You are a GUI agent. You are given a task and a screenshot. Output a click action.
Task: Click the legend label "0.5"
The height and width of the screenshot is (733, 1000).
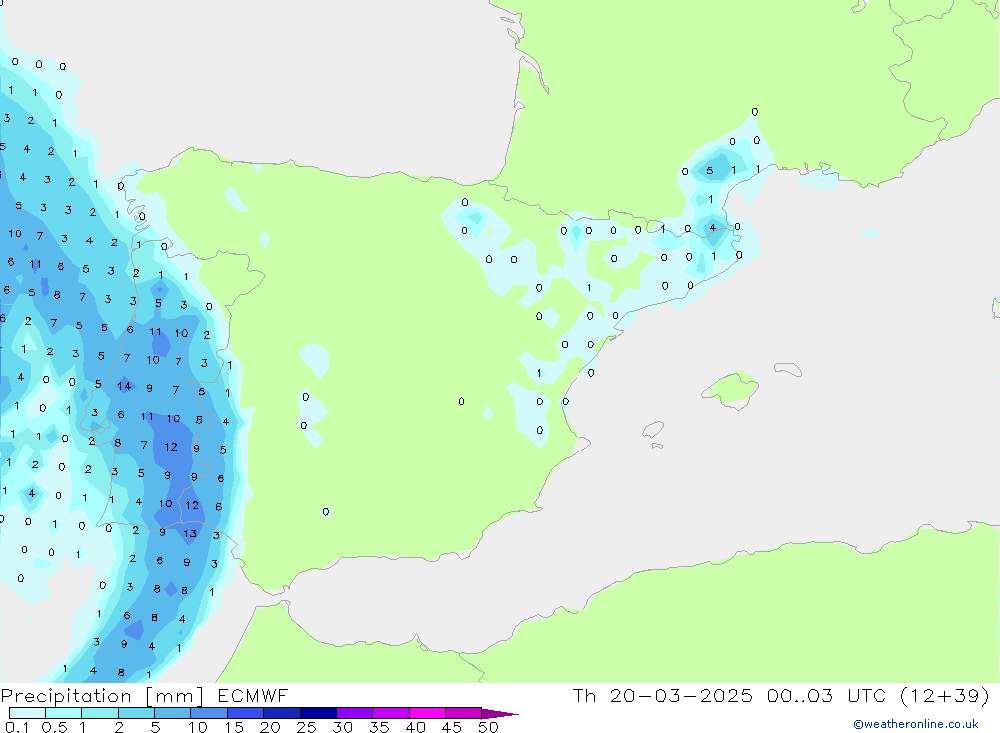(54, 727)
